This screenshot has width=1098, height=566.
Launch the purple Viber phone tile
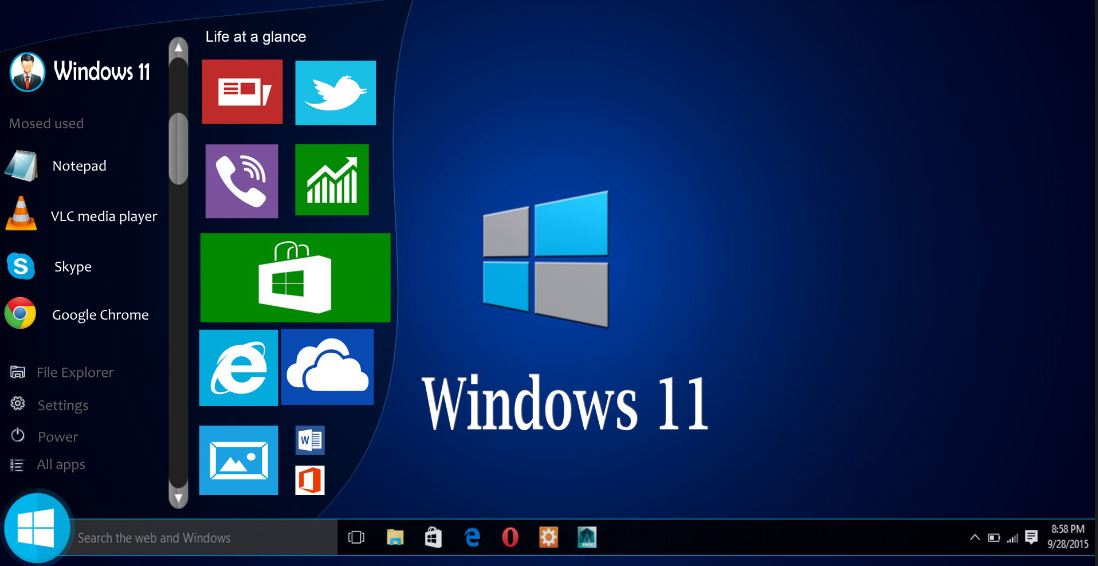tap(242, 181)
